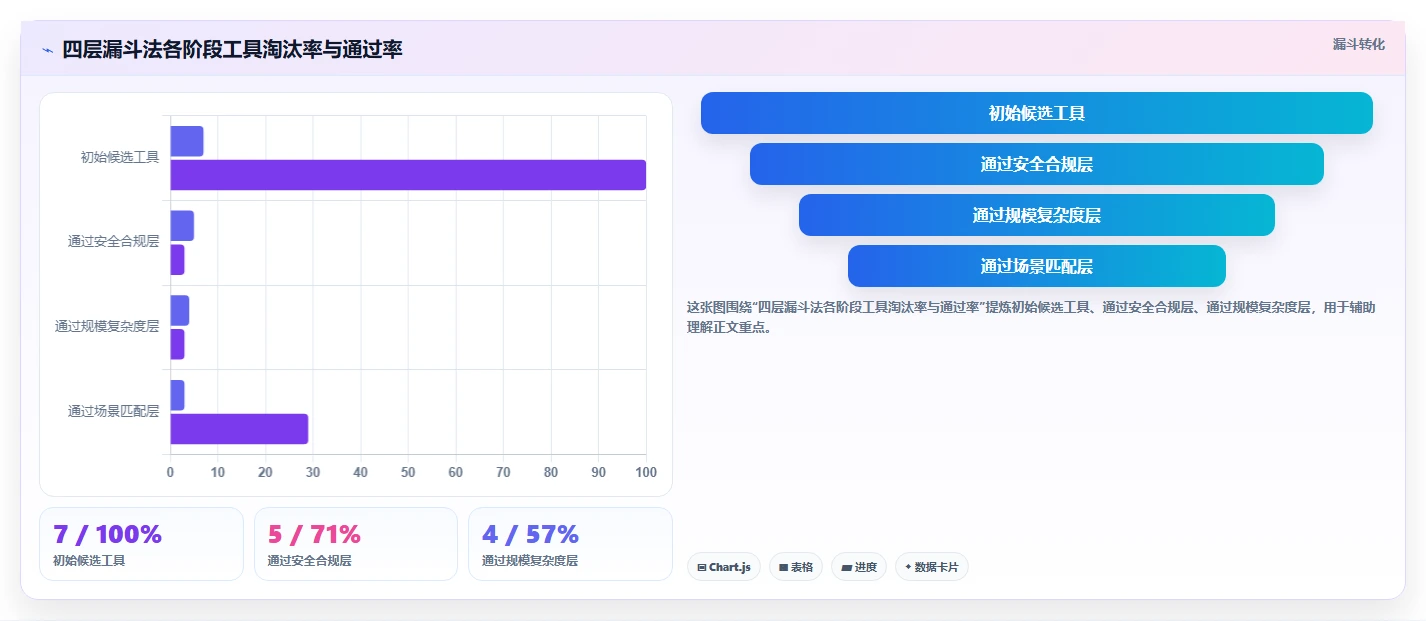This screenshot has height=621, width=1426.
Task: Click the purple bar for 通过规模复杂度层
Action: pyautogui.click(x=177, y=344)
